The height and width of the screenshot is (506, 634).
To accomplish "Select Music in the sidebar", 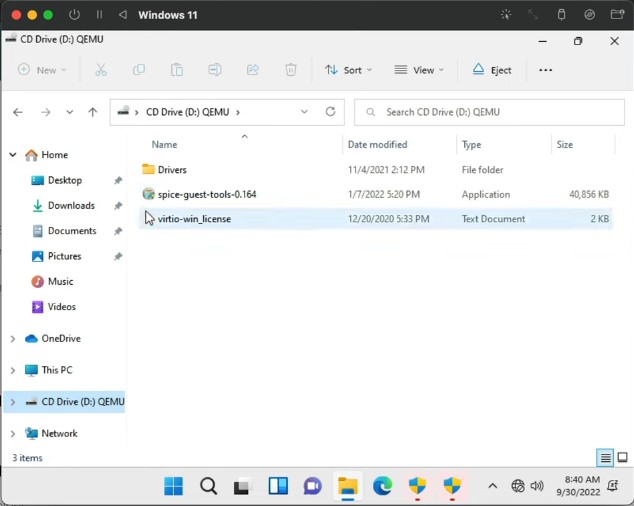I will [x=60, y=282].
